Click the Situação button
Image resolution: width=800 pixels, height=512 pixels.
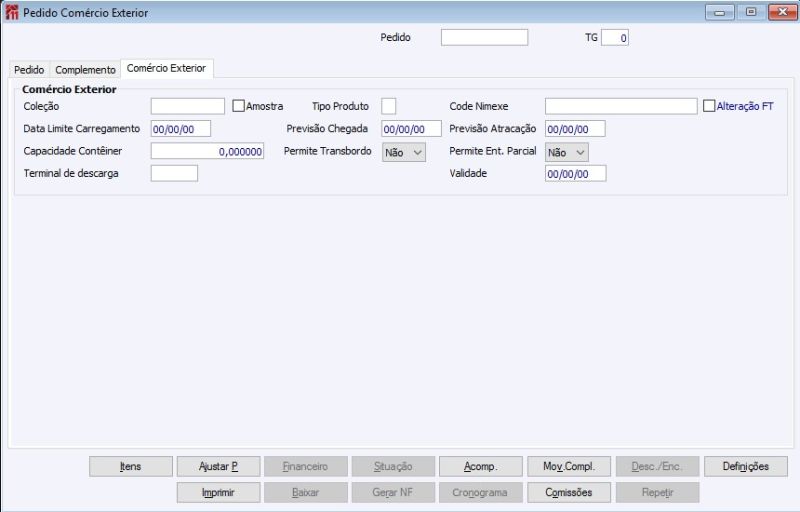[393, 466]
